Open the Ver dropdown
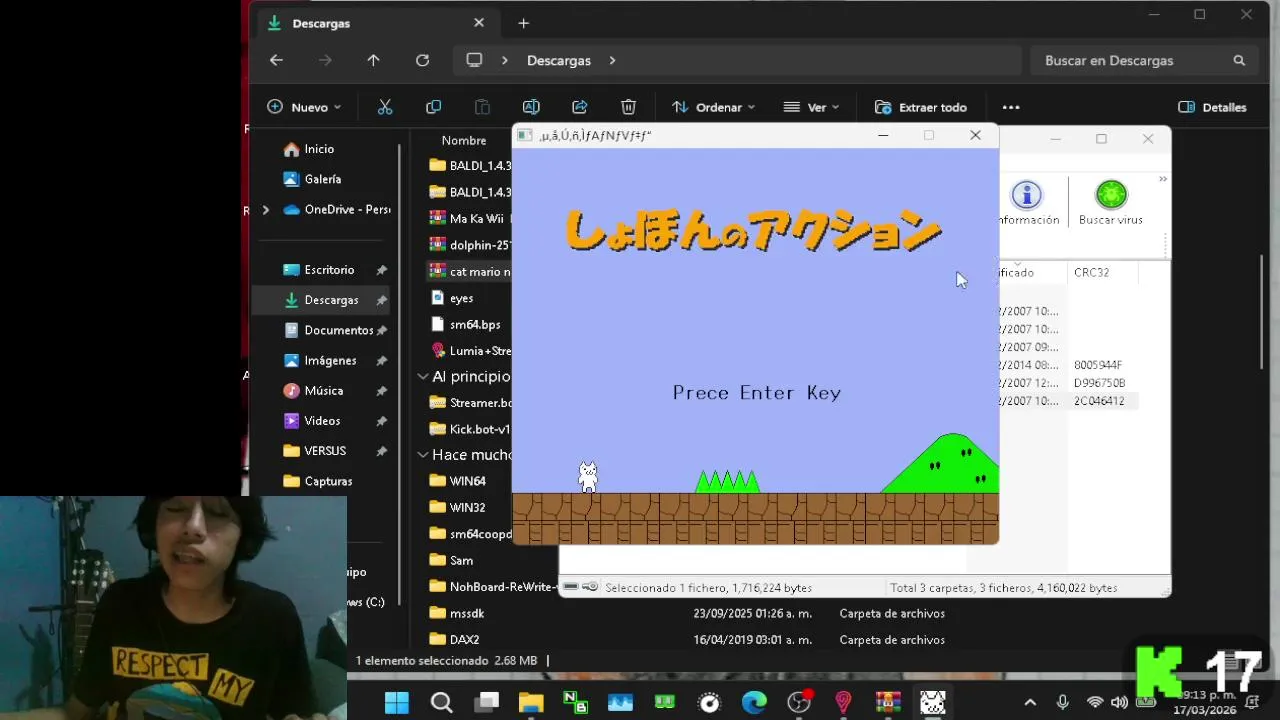The width and height of the screenshot is (1280, 720). coord(811,107)
